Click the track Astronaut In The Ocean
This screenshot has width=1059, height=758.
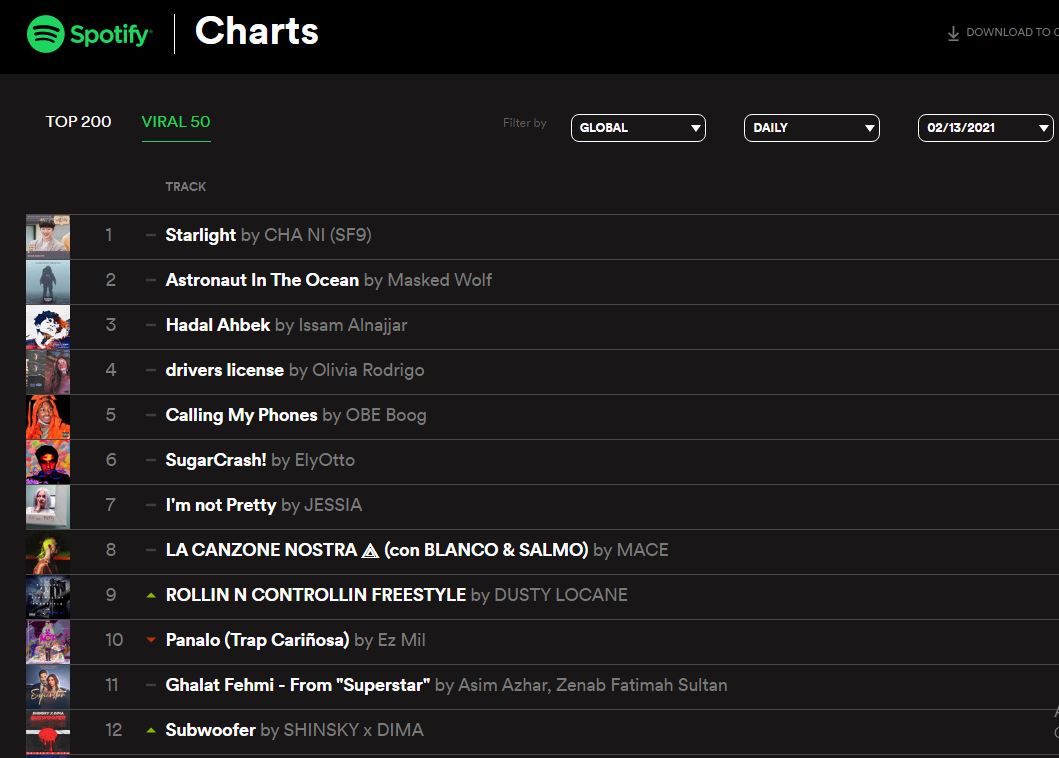[x=262, y=280]
